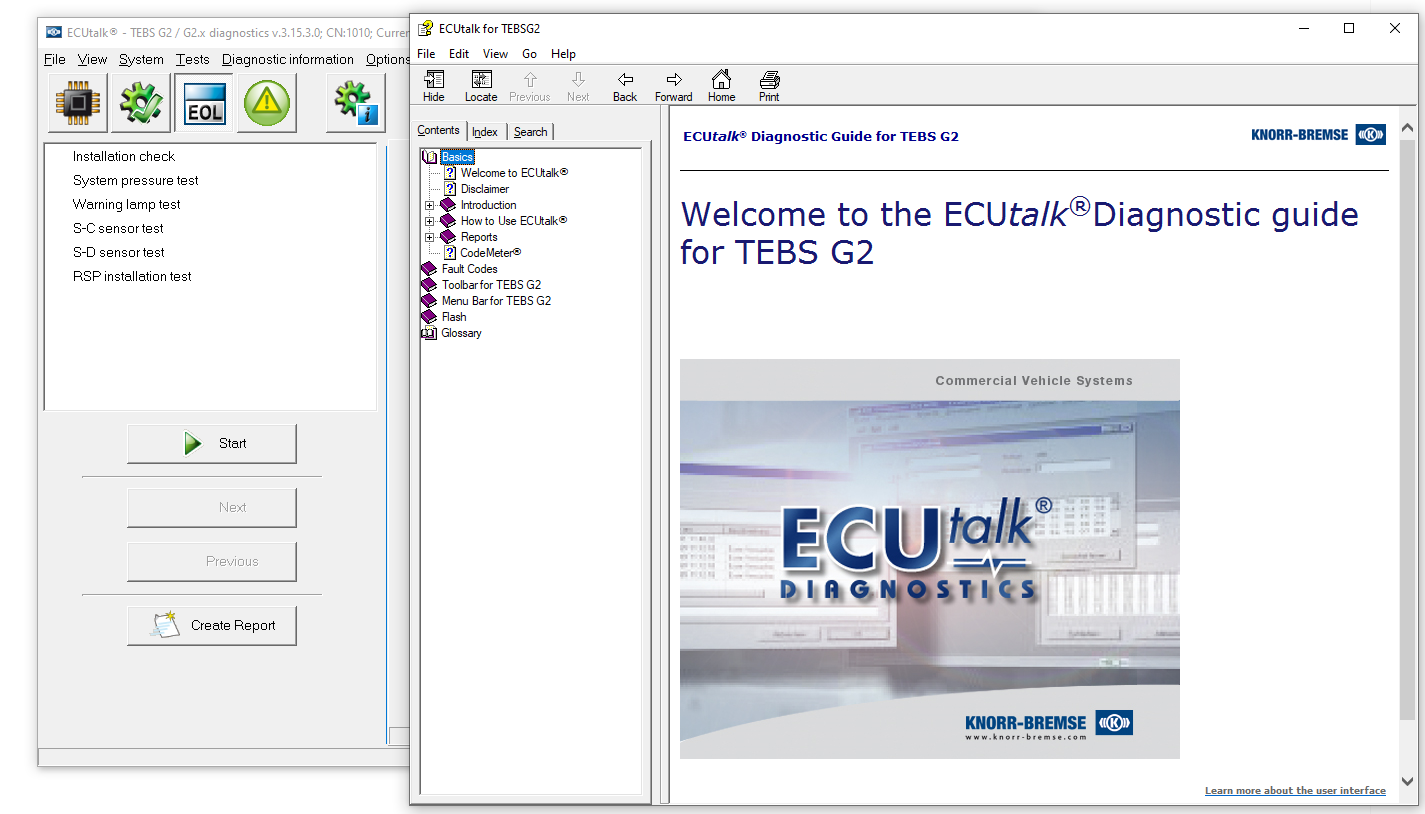Viewport: 1425px width, 814px height.
Task: Click the ECUtalk Diagnostics splash image
Action: click(930, 559)
